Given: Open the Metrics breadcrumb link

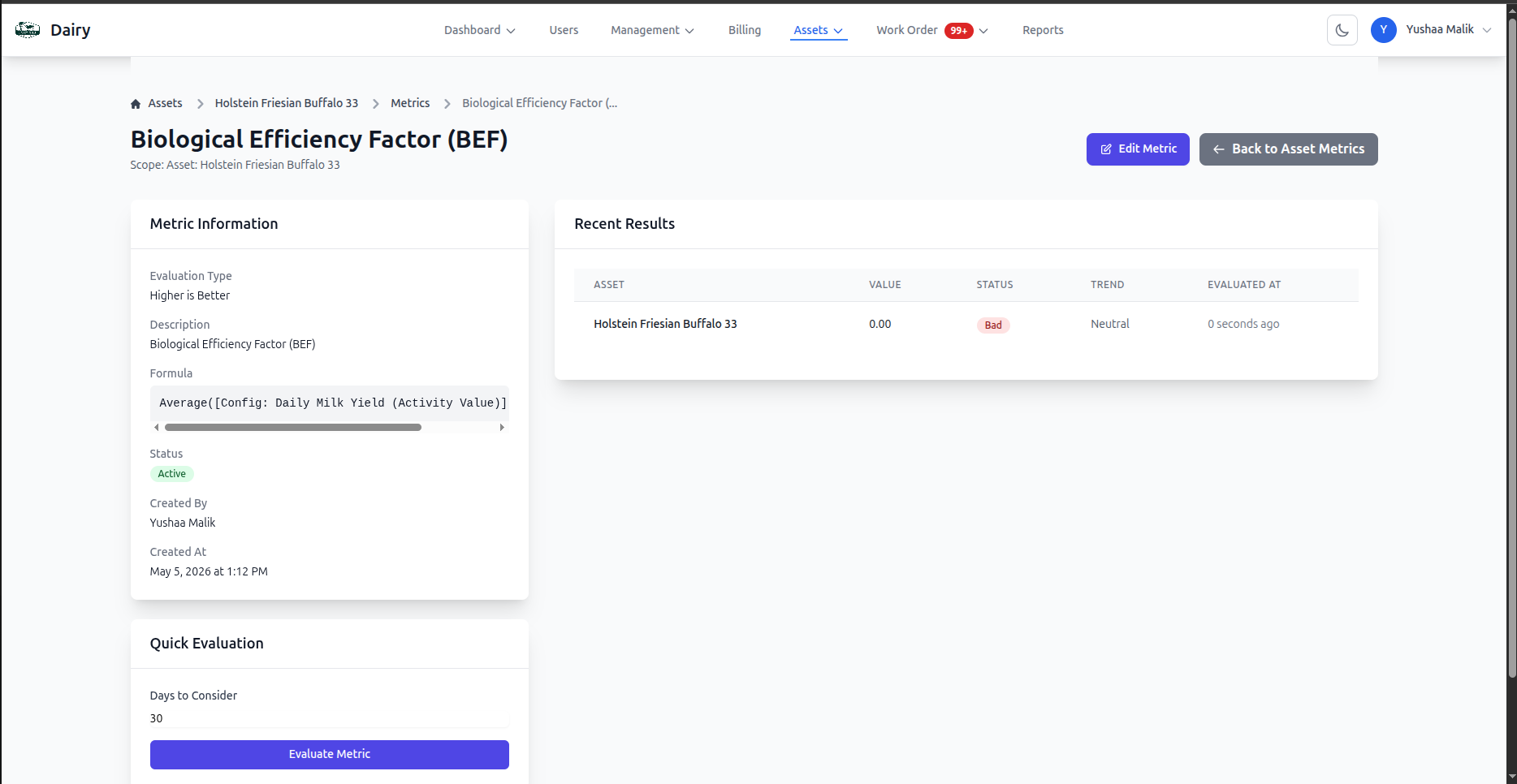Looking at the screenshot, I should [410, 103].
